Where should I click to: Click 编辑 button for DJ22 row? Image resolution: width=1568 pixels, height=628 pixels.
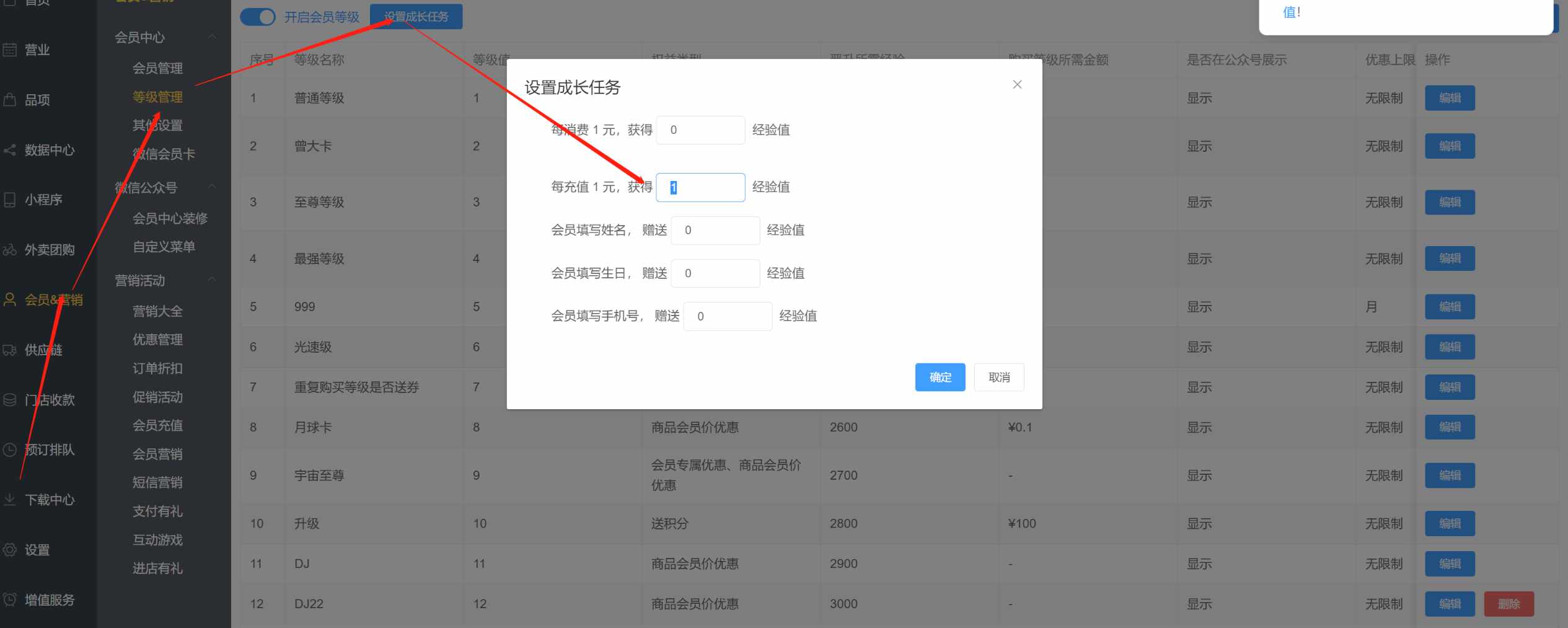(x=1450, y=604)
